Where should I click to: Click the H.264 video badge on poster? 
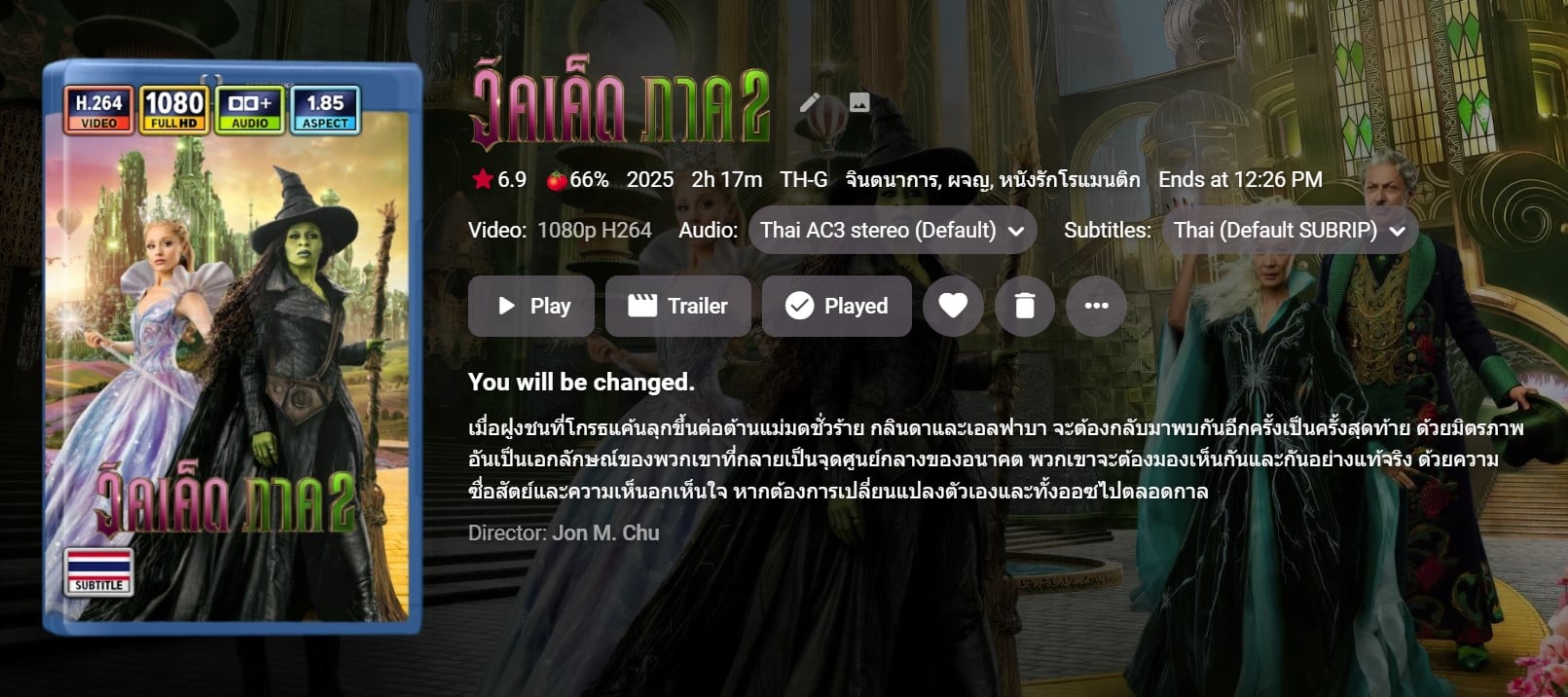(99, 110)
